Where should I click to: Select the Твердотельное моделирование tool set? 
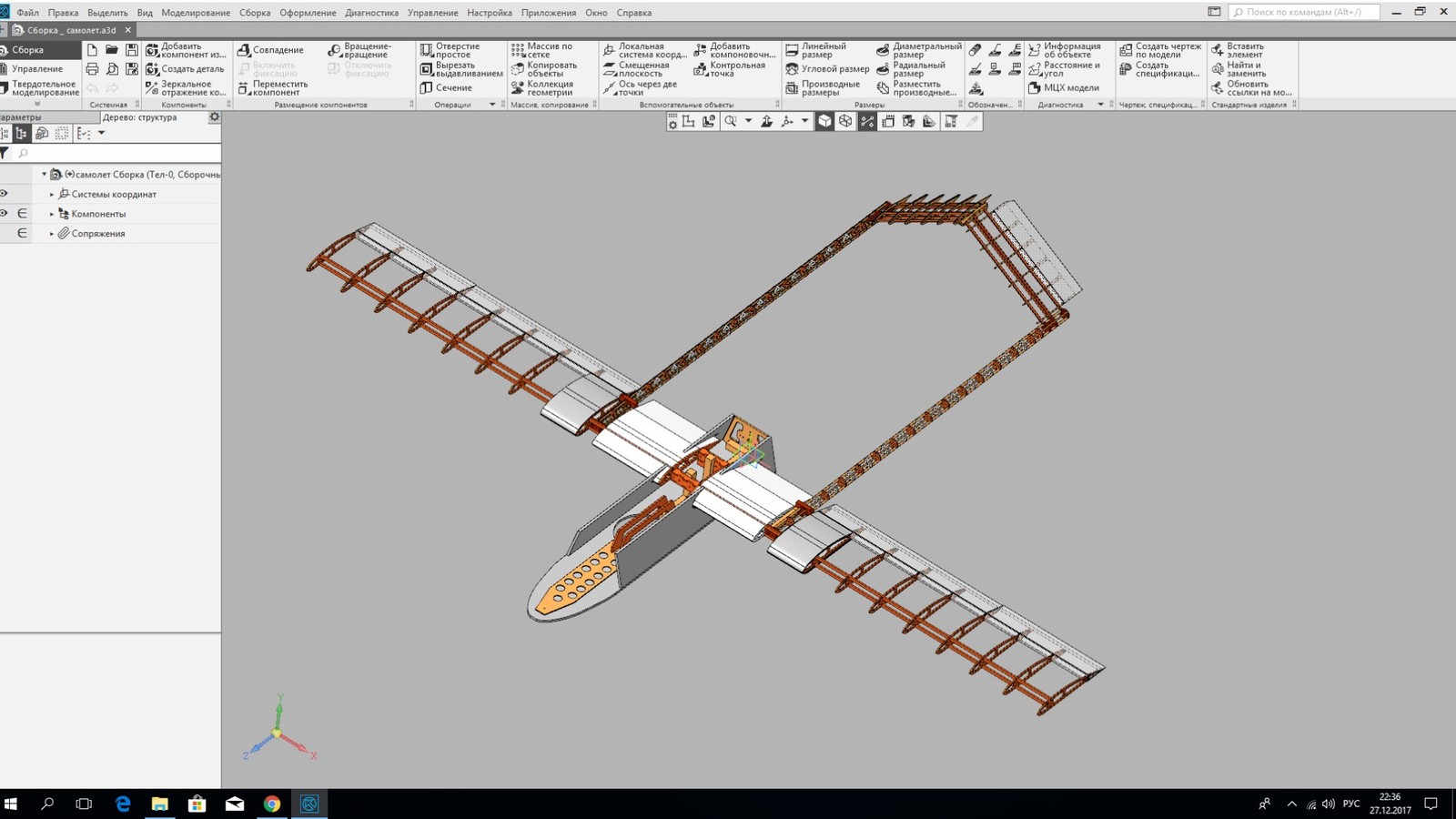tap(40, 88)
